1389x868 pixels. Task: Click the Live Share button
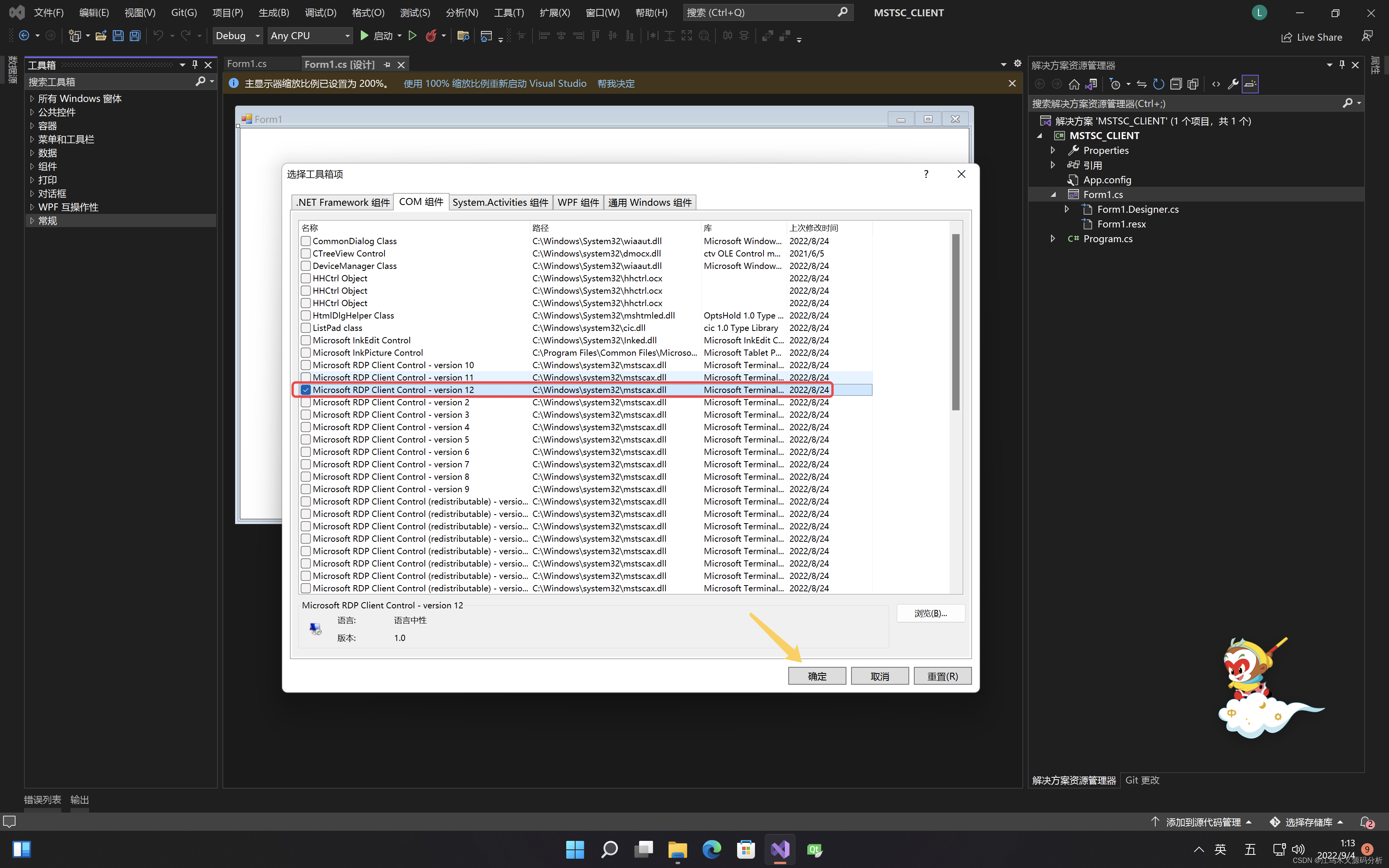tap(1312, 37)
